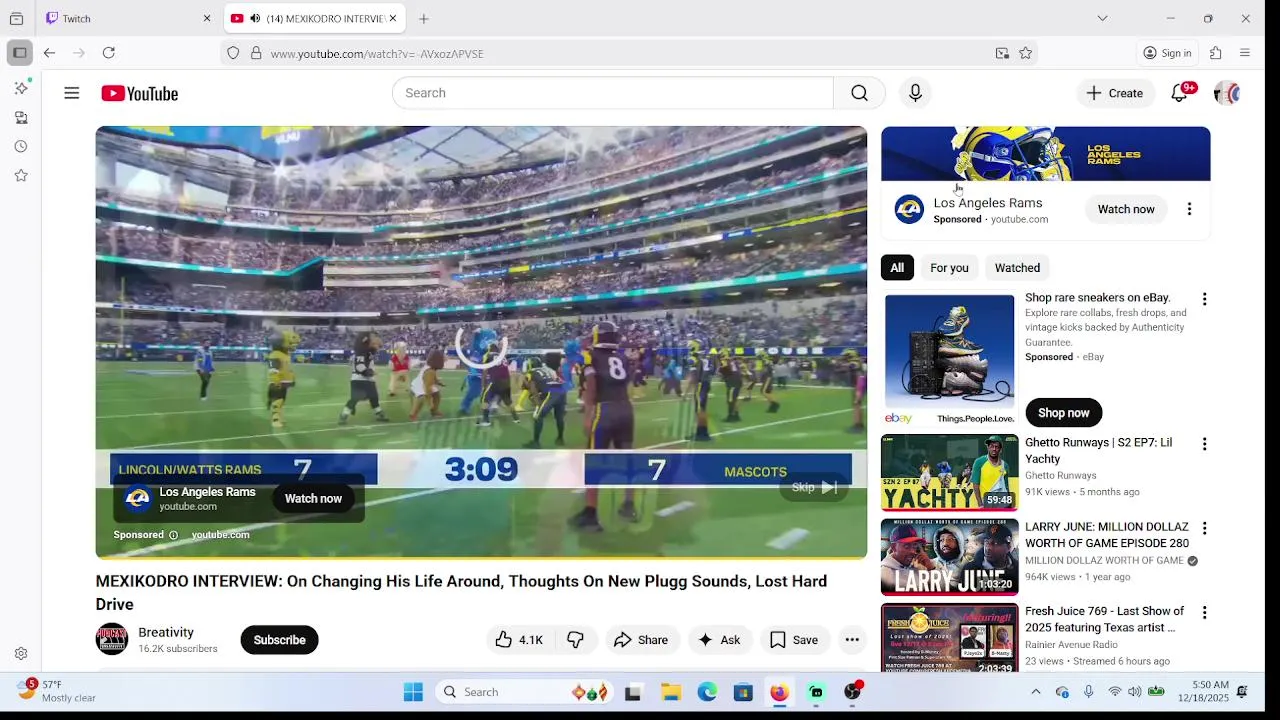Open Firefox AI chatbot sidebar icon
This screenshot has width=1280, height=720.
click(x=21, y=88)
